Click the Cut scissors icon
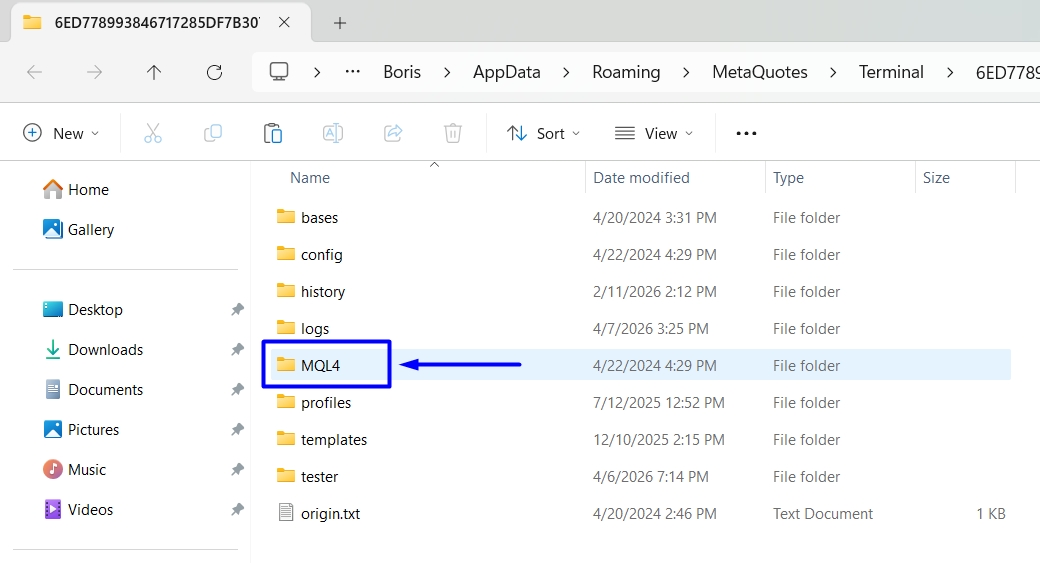The width and height of the screenshot is (1040, 563). coord(152,133)
